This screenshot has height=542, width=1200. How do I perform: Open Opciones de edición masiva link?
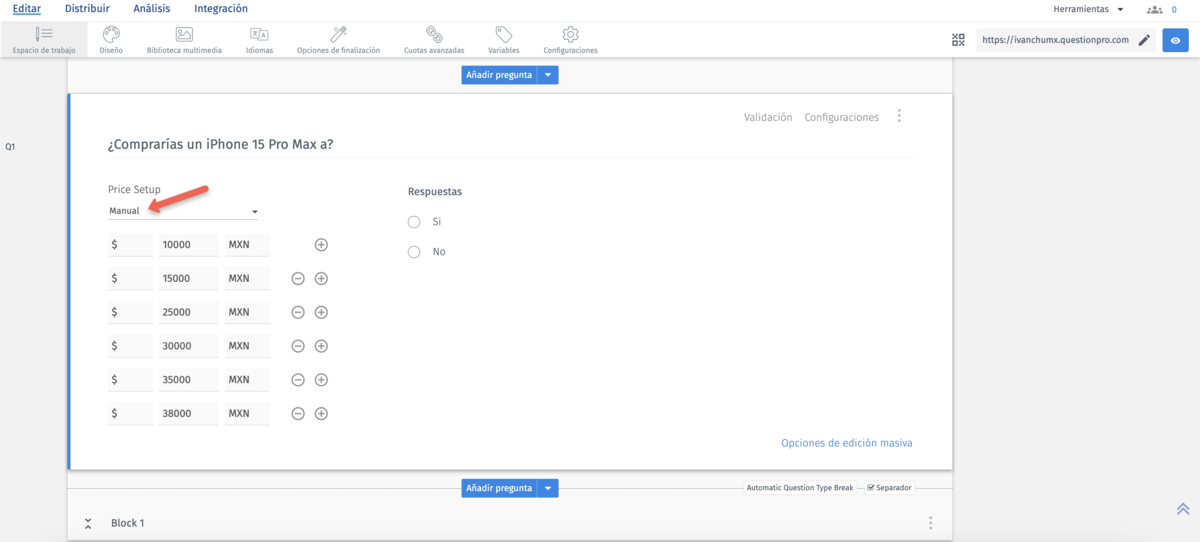click(847, 443)
